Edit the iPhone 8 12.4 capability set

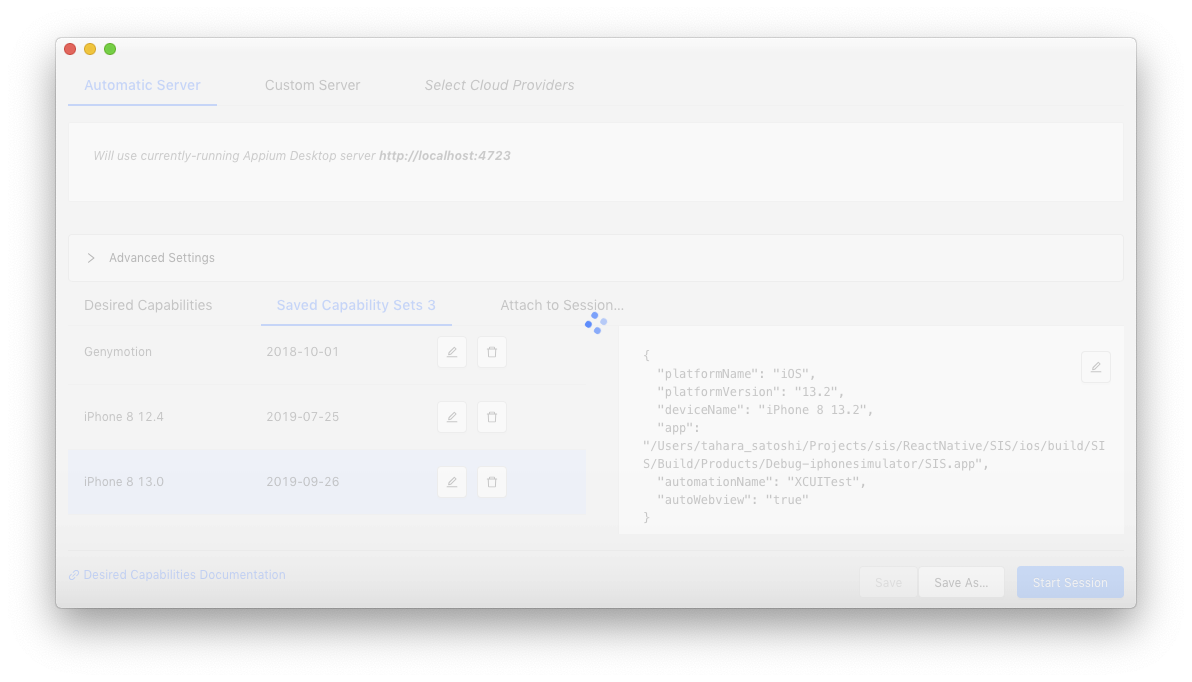click(452, 417)
